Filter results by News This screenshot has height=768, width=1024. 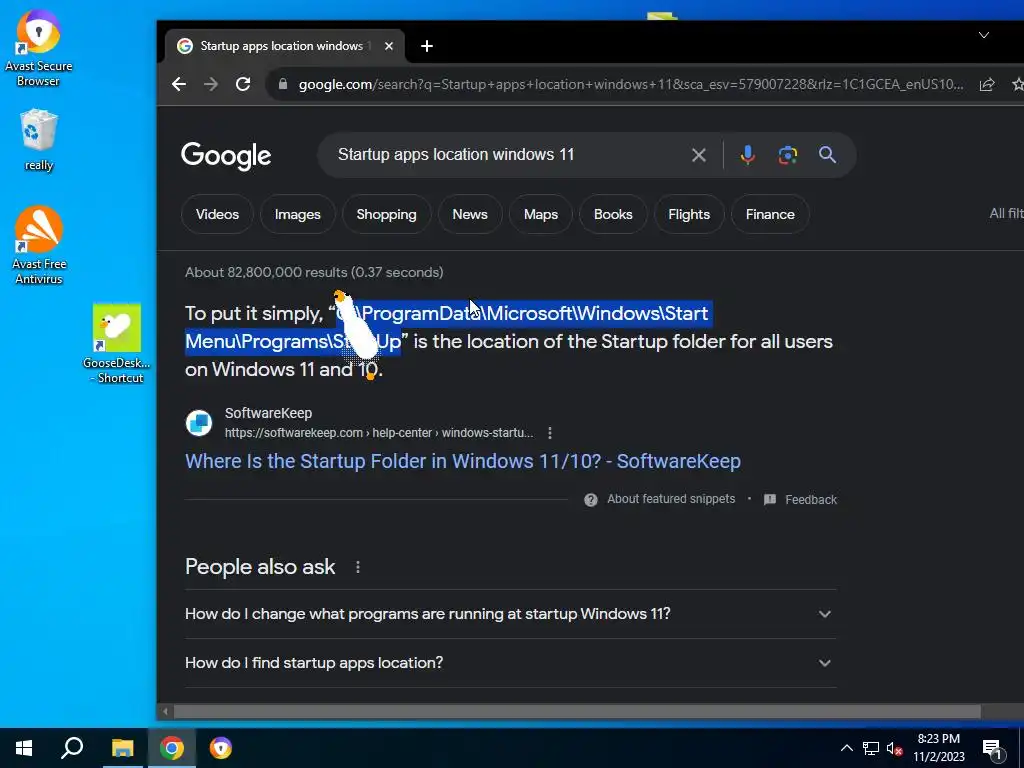pos(470,214)
